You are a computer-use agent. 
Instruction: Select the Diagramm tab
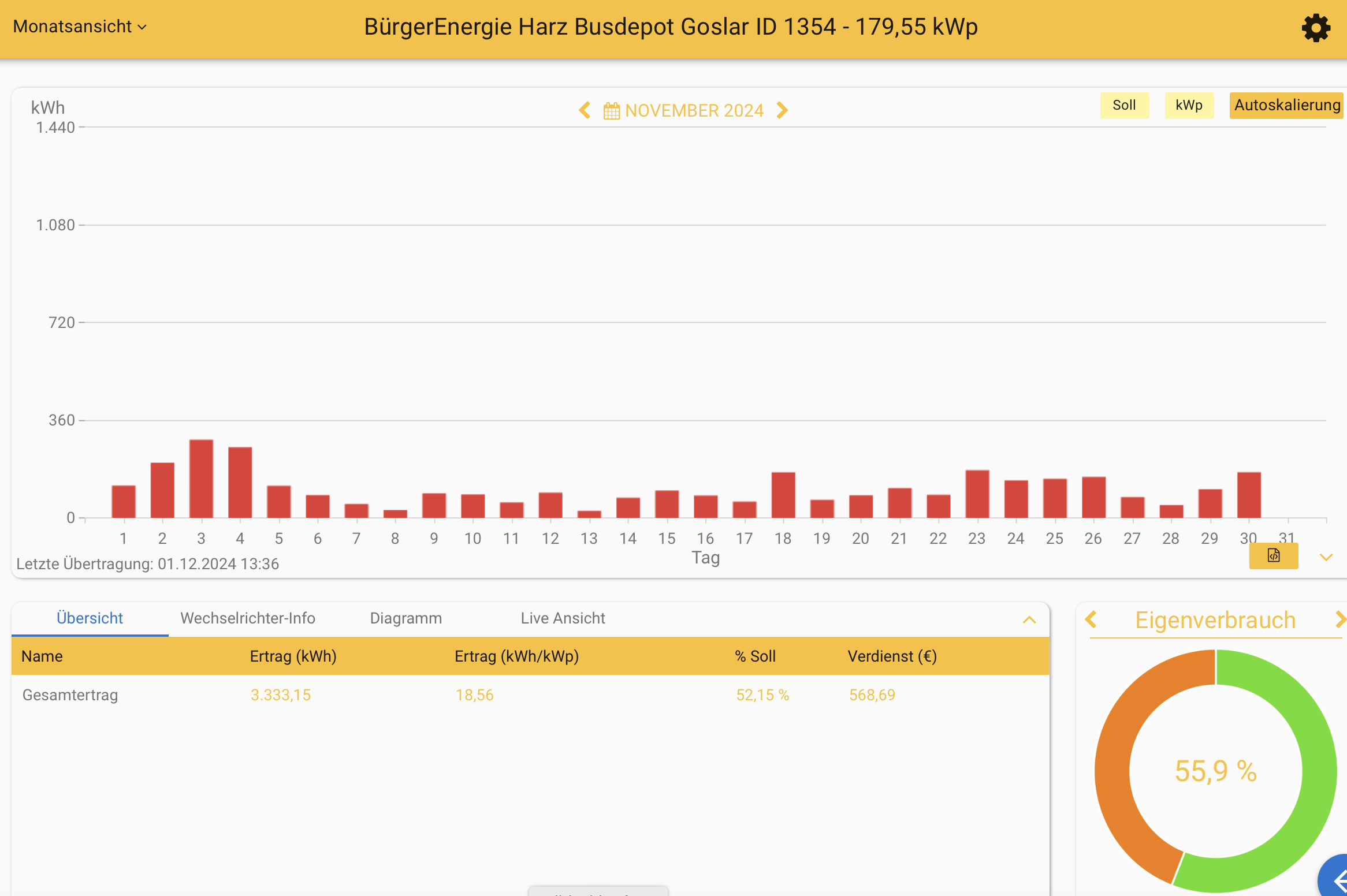coord(405,618)
